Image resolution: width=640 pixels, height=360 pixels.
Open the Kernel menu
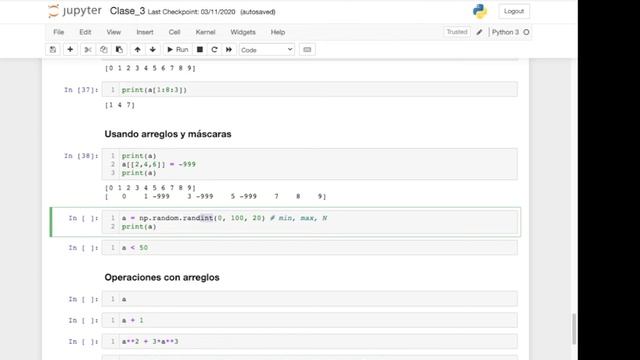pyautogui.click(x=205, y=32)
